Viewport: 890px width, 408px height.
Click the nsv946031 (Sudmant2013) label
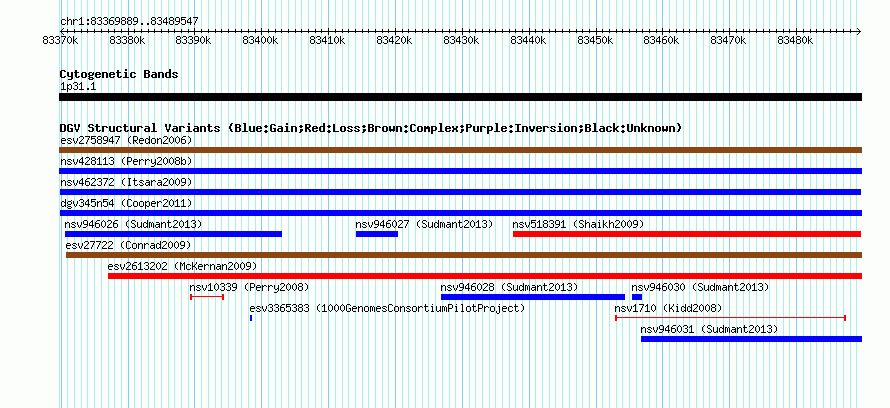(x=709, y=329)
